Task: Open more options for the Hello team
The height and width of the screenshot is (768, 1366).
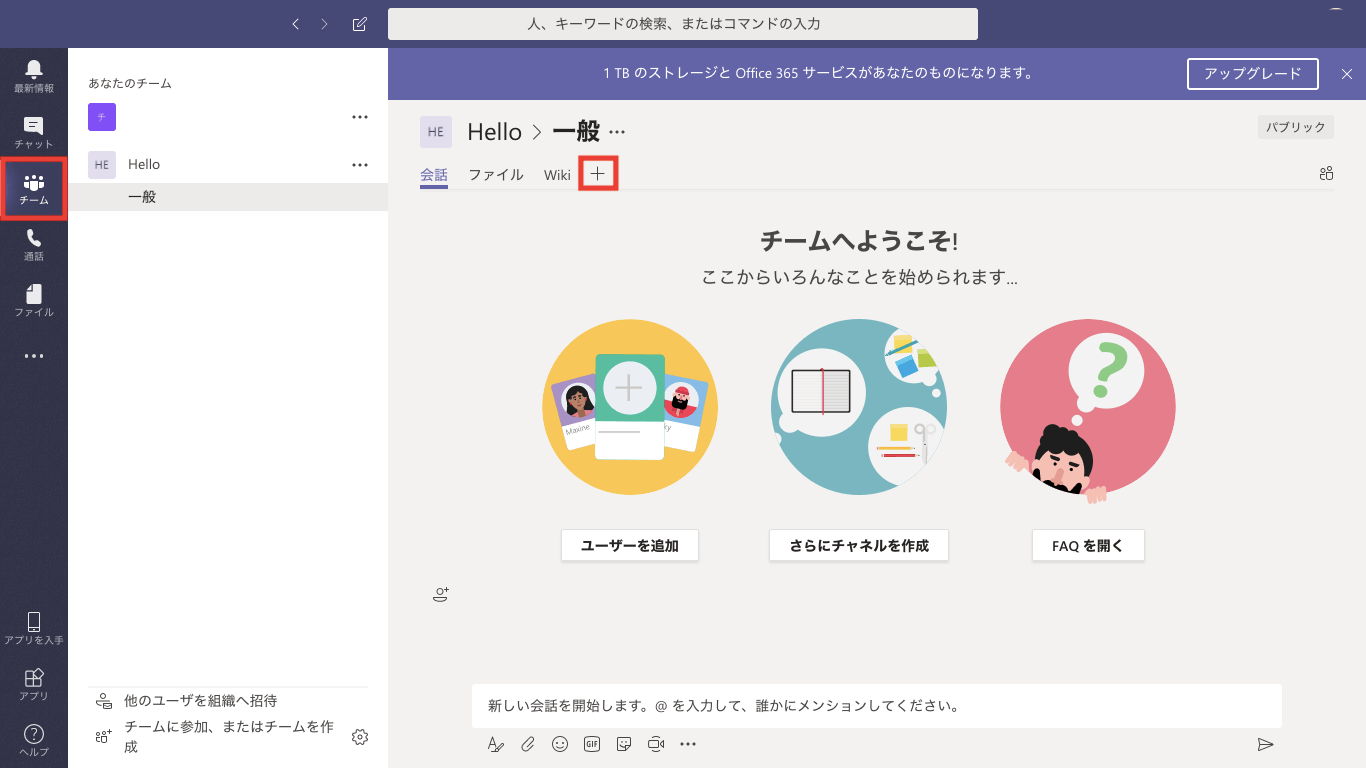Action: pos(360,165)
